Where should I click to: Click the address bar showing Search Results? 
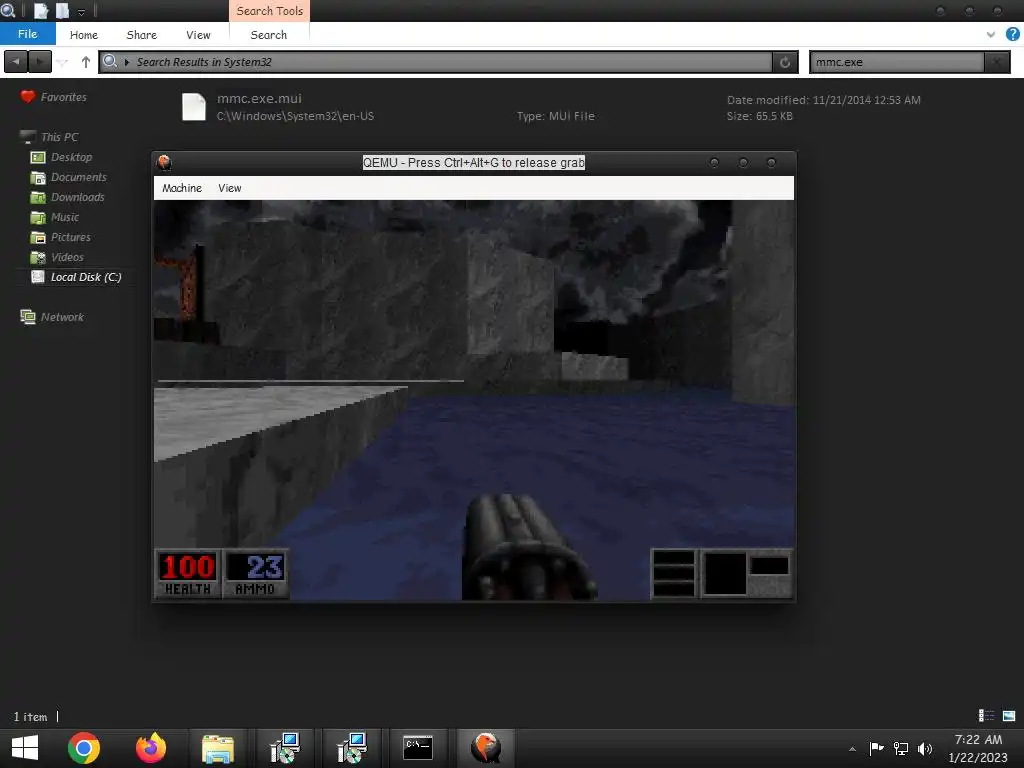pos(436,62)
